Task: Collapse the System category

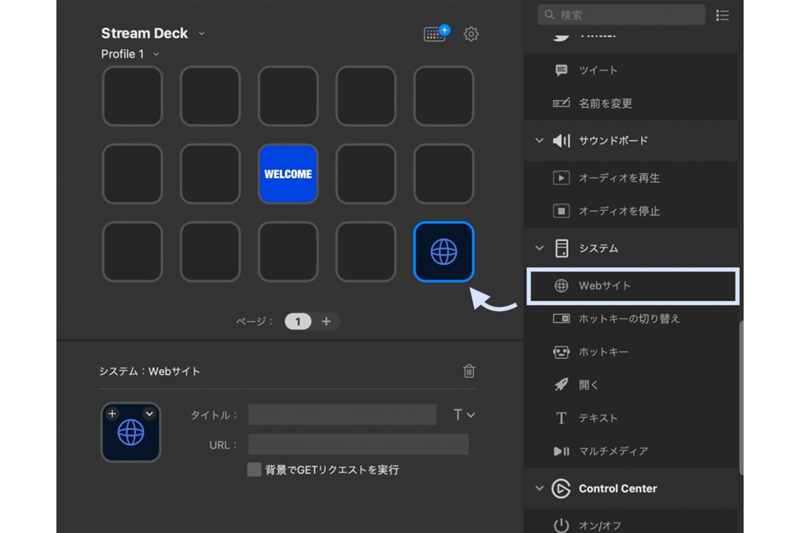Action: click(x=539, y=248)
